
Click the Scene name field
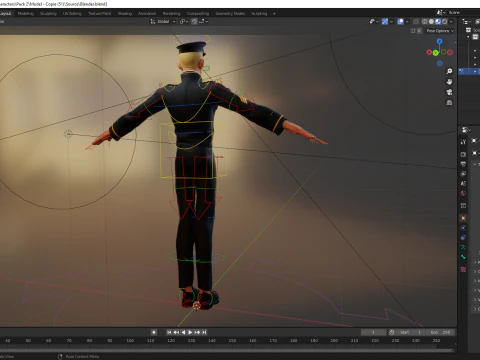(463, 12)
